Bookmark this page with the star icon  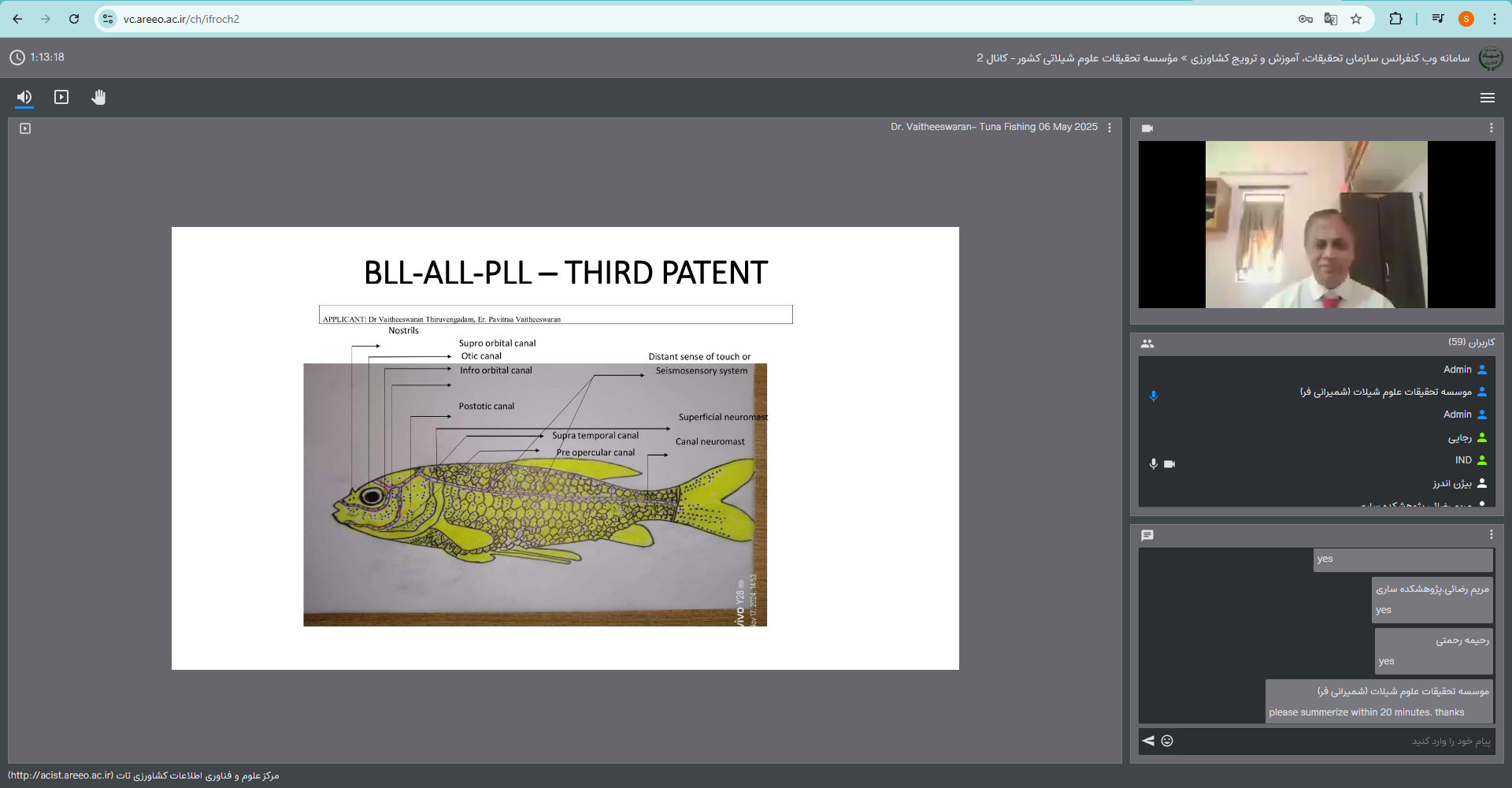click(x=1356, y=19)
